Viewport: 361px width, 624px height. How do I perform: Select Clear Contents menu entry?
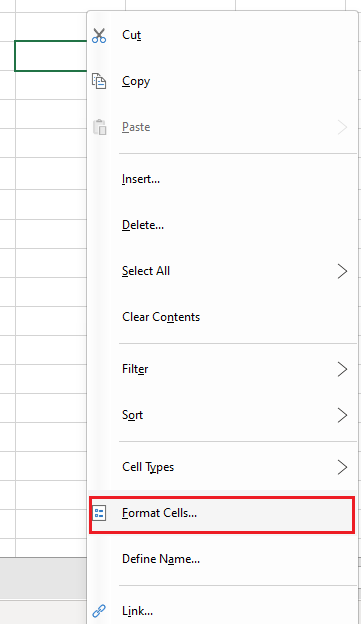[222, 317]
